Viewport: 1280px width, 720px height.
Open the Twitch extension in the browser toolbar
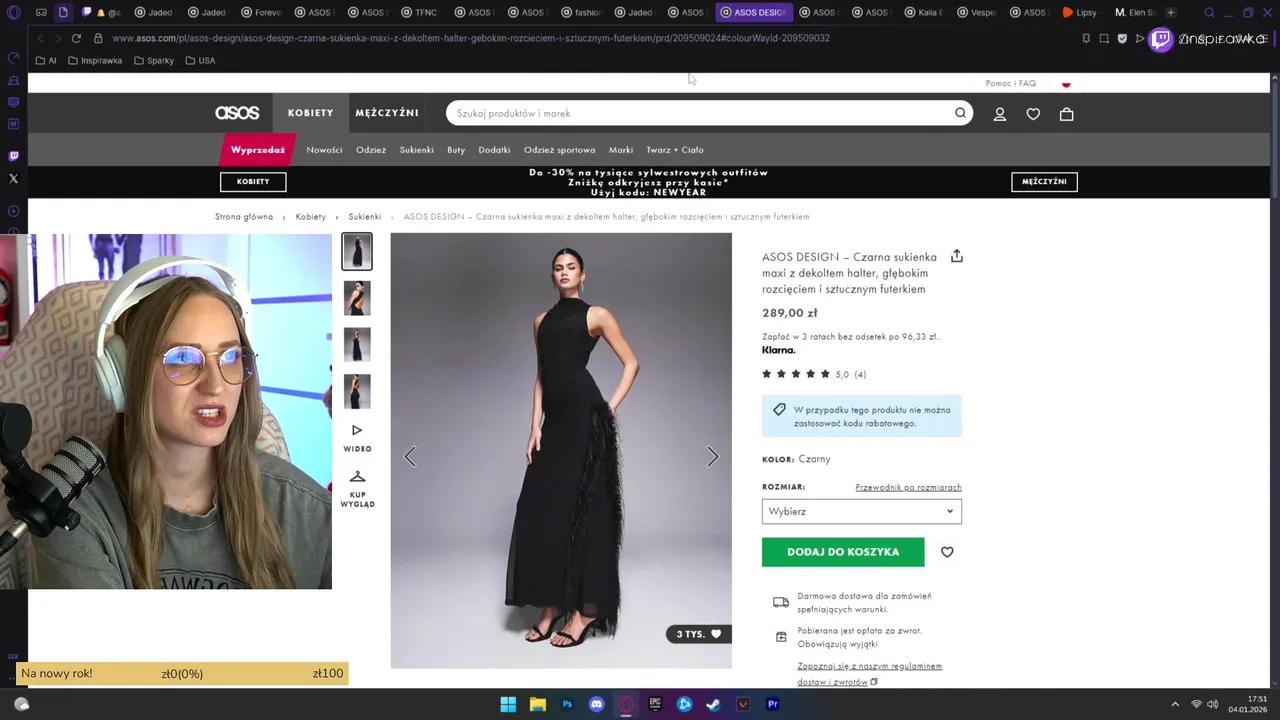pos(1160,39)
